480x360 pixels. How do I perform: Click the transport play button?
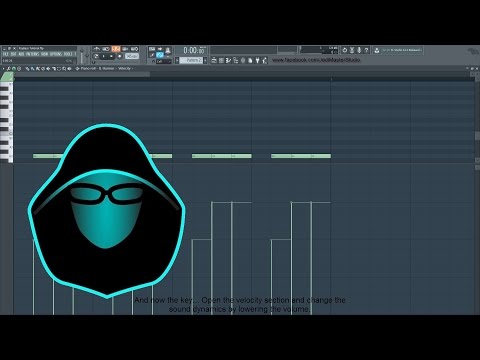103,56
